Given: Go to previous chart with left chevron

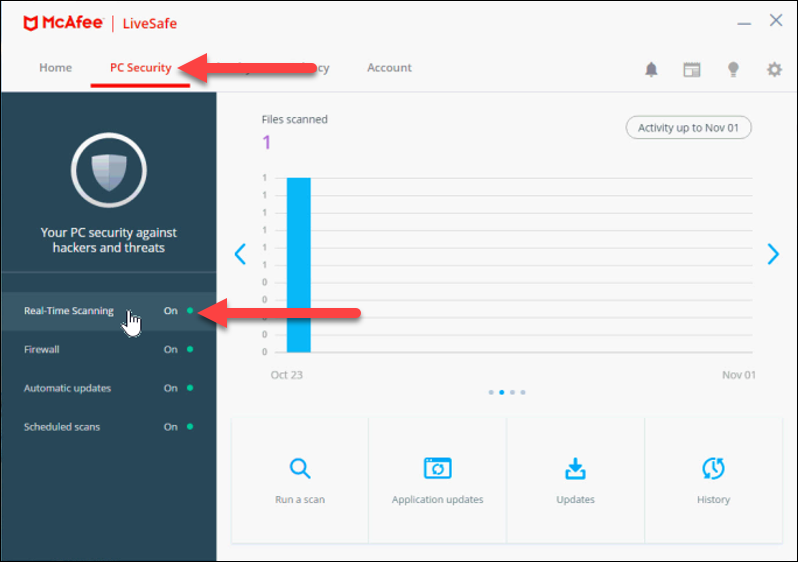Looking at the screenshot, I should coord(240,254).
